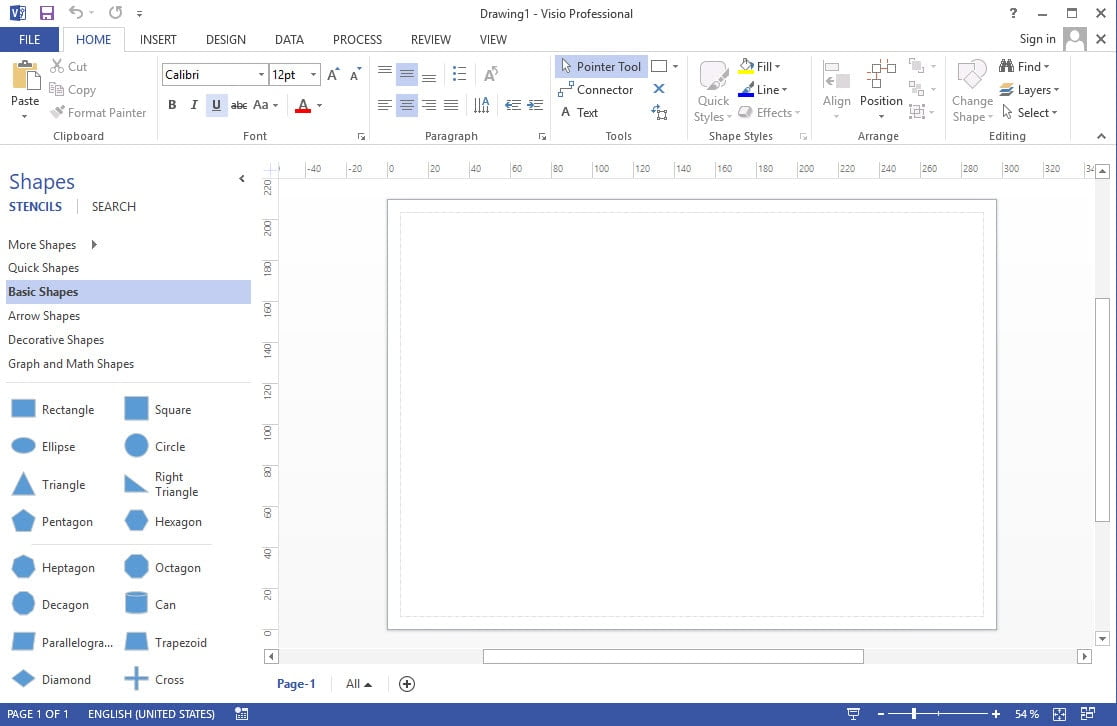Open the Calibri font name dropdown

click(x=261, y=75)
